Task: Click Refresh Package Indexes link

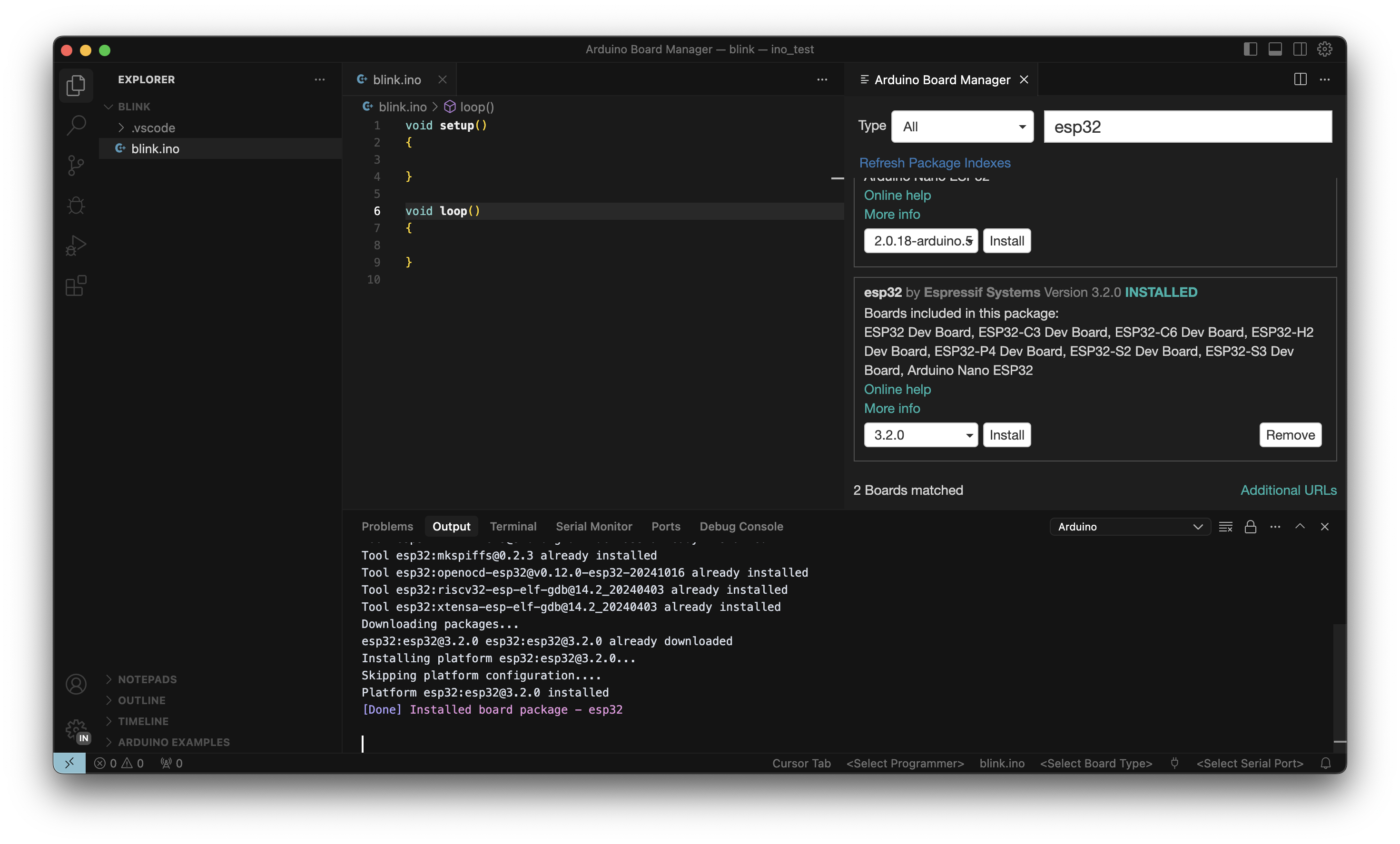Action: coord(934,163)
